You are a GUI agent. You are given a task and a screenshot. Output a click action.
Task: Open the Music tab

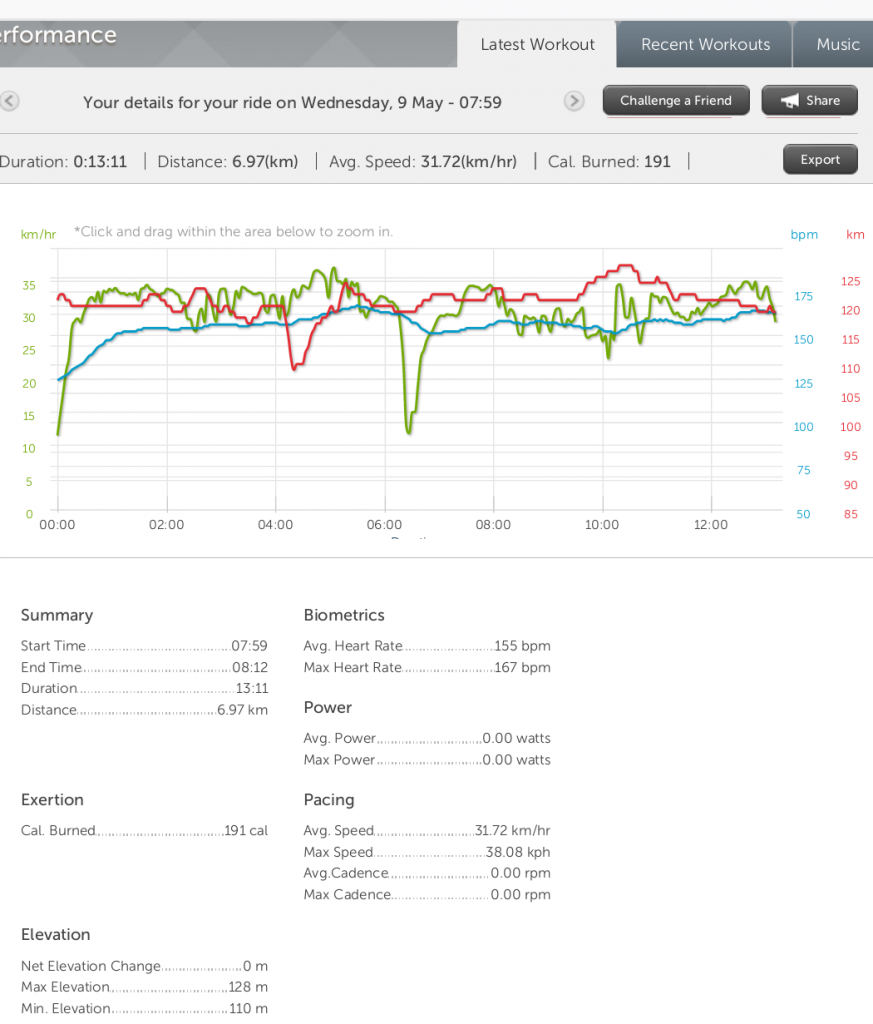(x=836, y=45)
